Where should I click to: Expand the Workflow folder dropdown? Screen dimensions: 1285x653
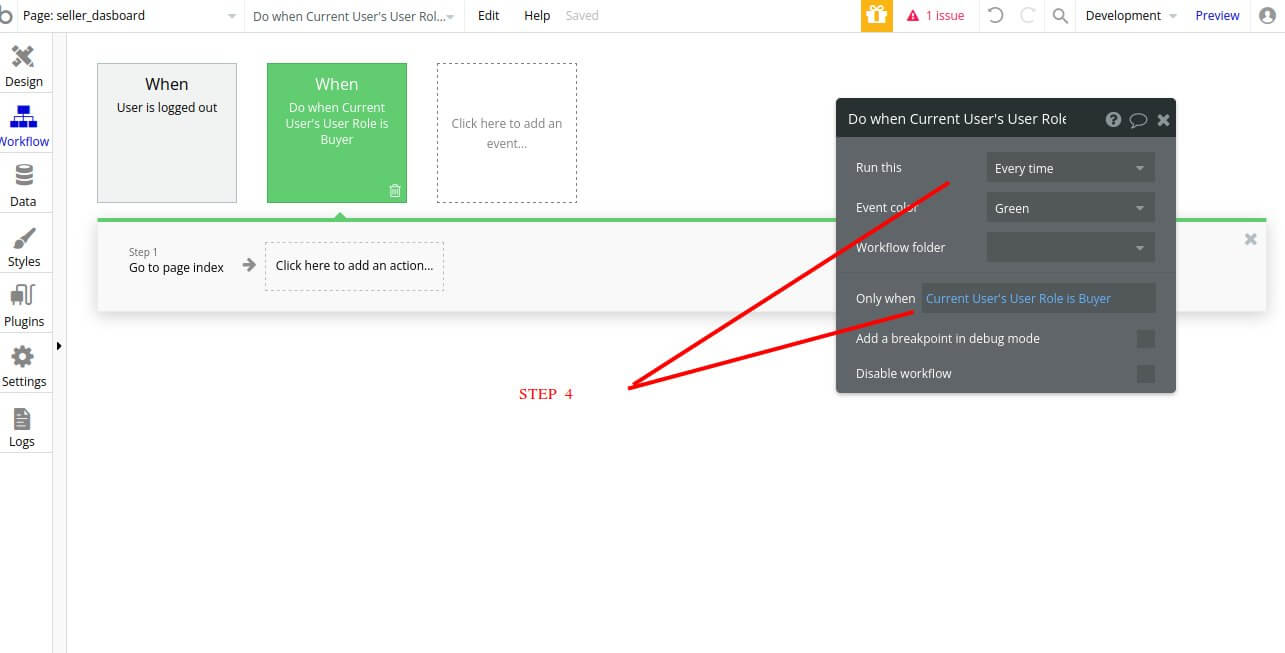[x=1070, y=248]
